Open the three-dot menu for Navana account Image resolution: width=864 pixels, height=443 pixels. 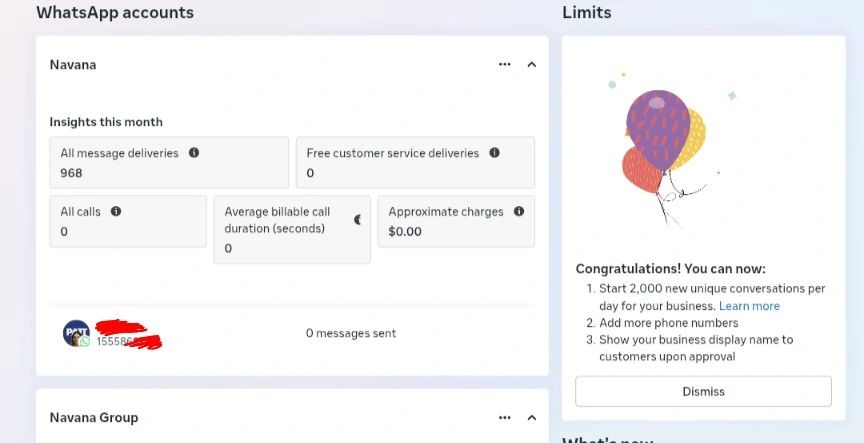[x=504, y=64]
